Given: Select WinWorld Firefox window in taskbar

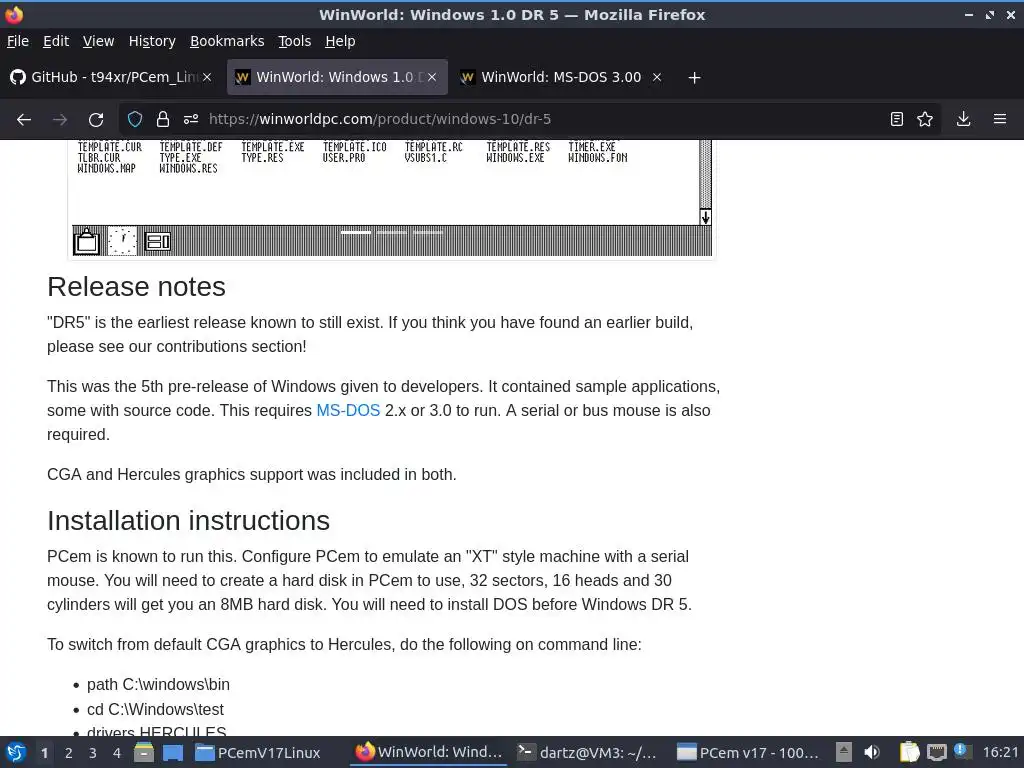Looking at the screenshot, I should (429, 752).
